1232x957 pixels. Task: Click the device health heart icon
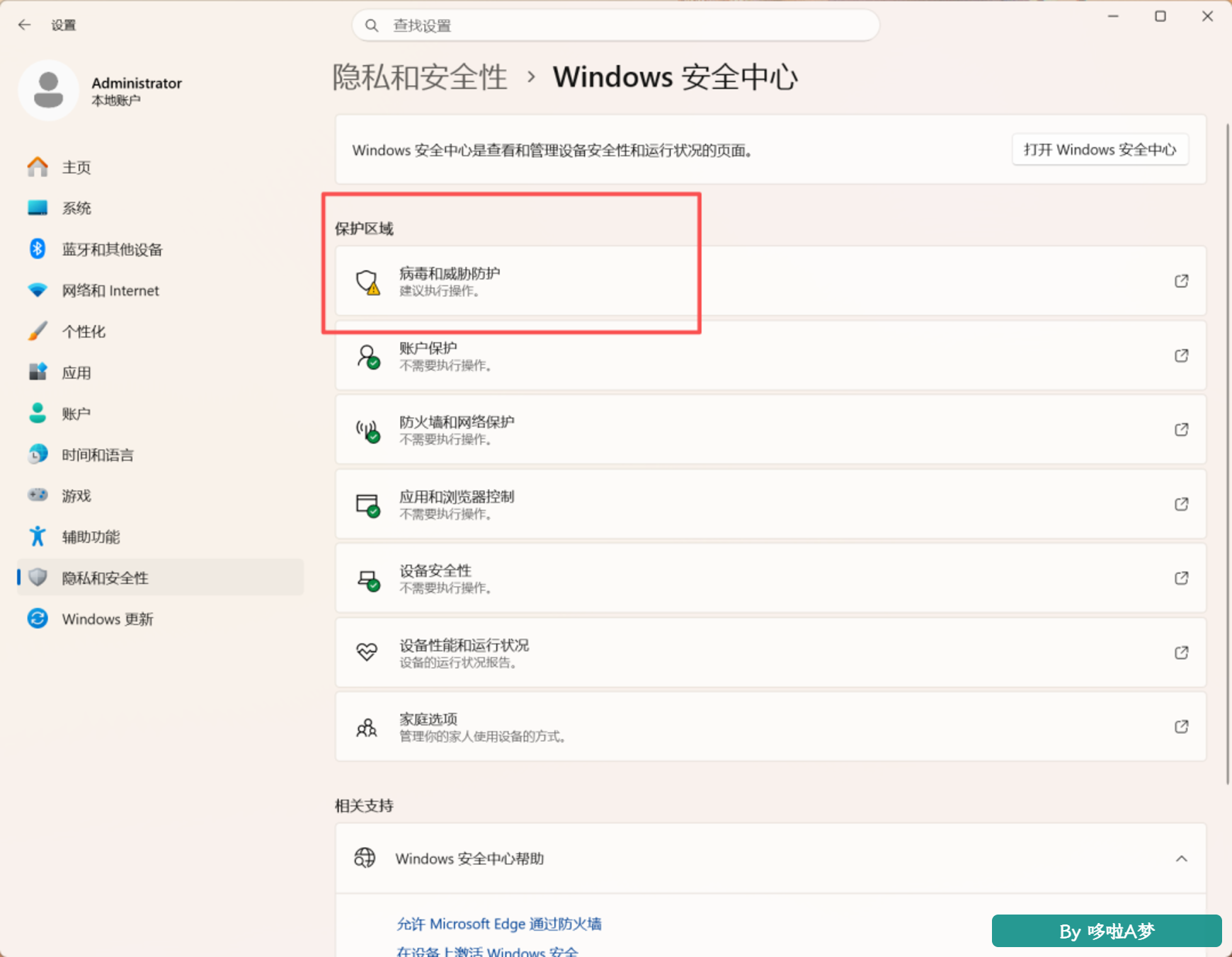pos(367,653)
